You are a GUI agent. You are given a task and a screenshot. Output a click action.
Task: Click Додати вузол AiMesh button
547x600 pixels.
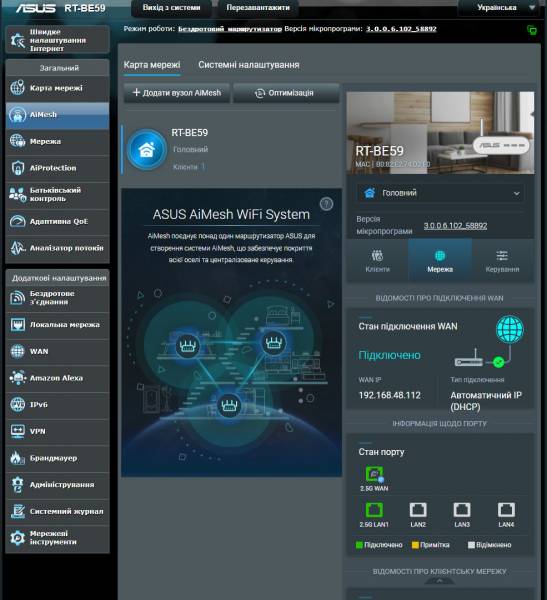[x=177, y=93]
